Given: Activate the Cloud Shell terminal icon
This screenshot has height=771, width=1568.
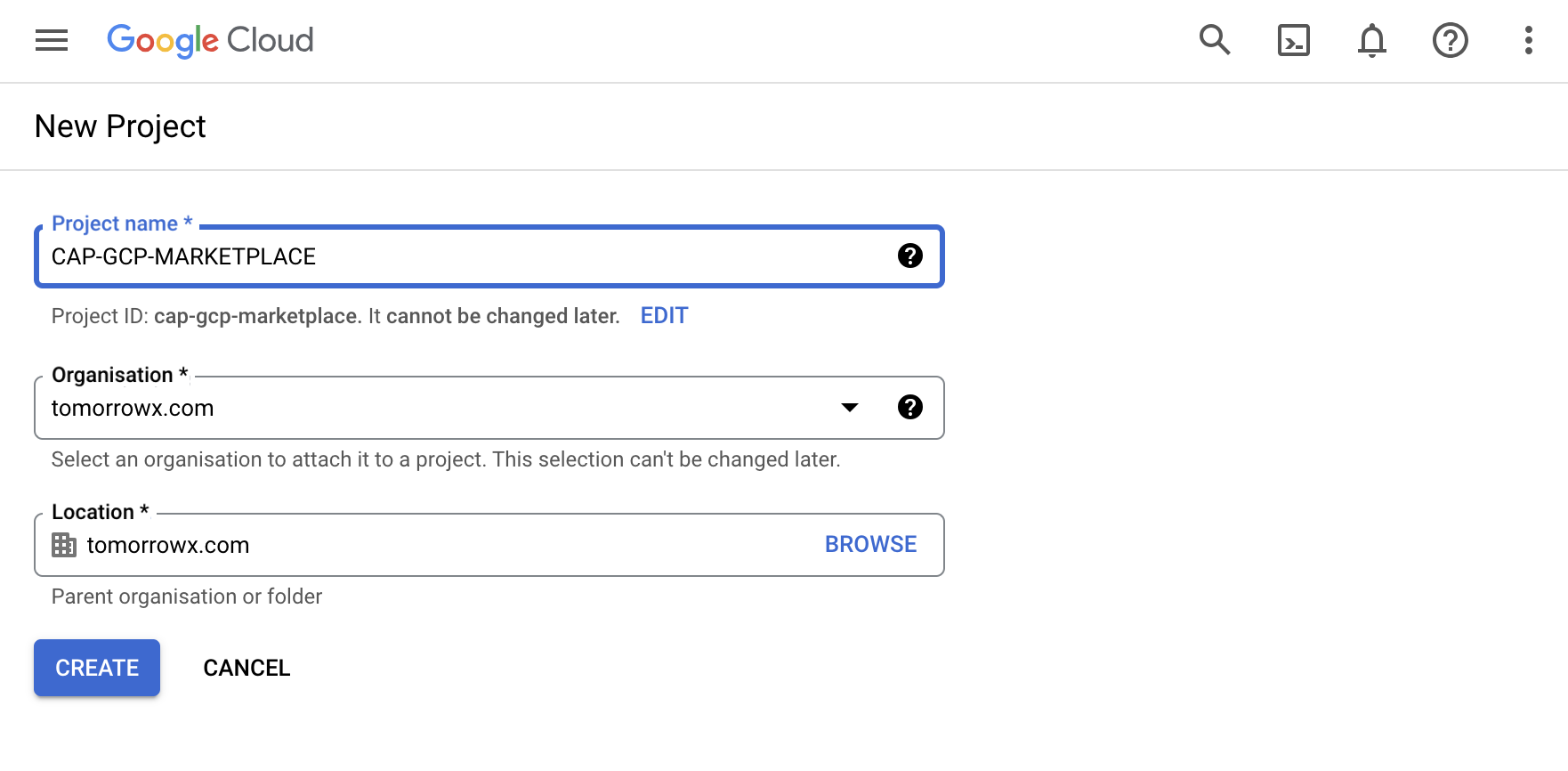Looking at the screenshot, I should click(1293, 40).
